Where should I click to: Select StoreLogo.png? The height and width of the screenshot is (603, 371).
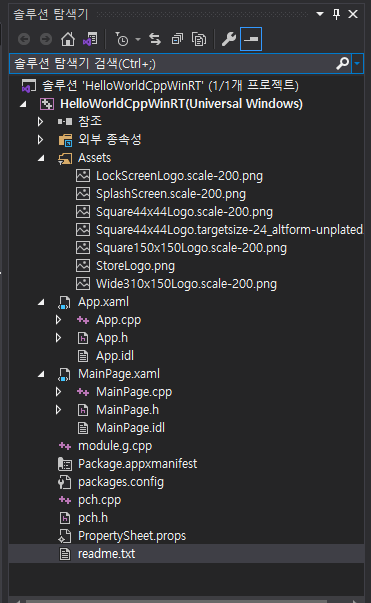pos(135,266)
